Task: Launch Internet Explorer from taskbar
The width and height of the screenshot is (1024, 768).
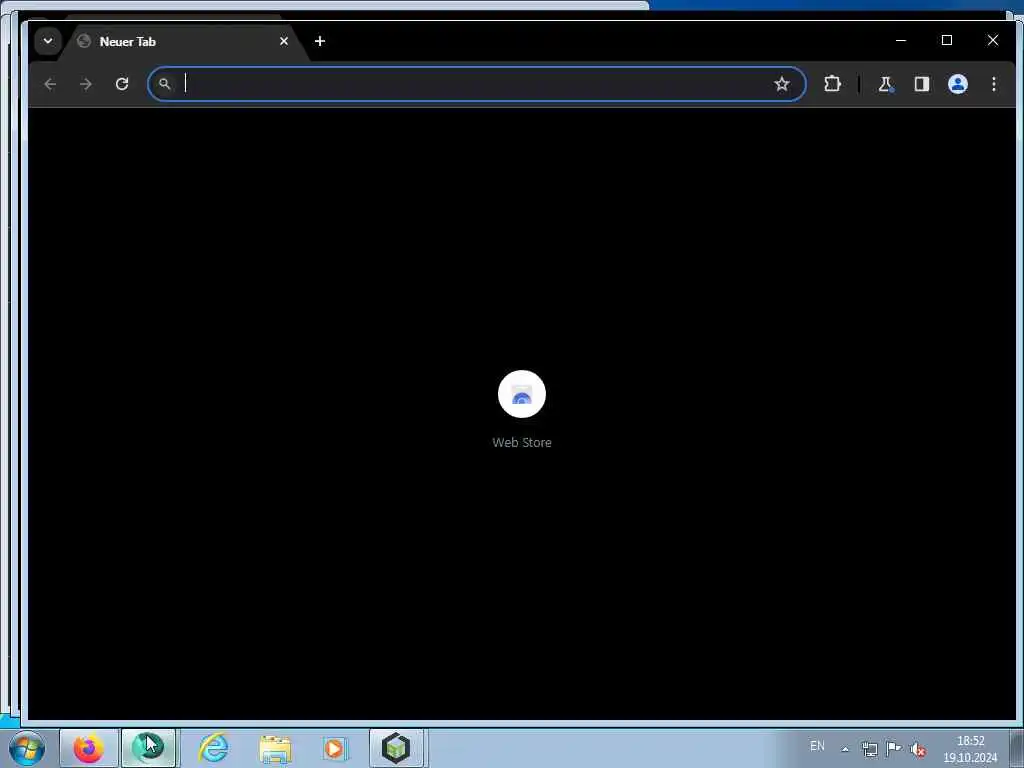Action: [214, 748]
